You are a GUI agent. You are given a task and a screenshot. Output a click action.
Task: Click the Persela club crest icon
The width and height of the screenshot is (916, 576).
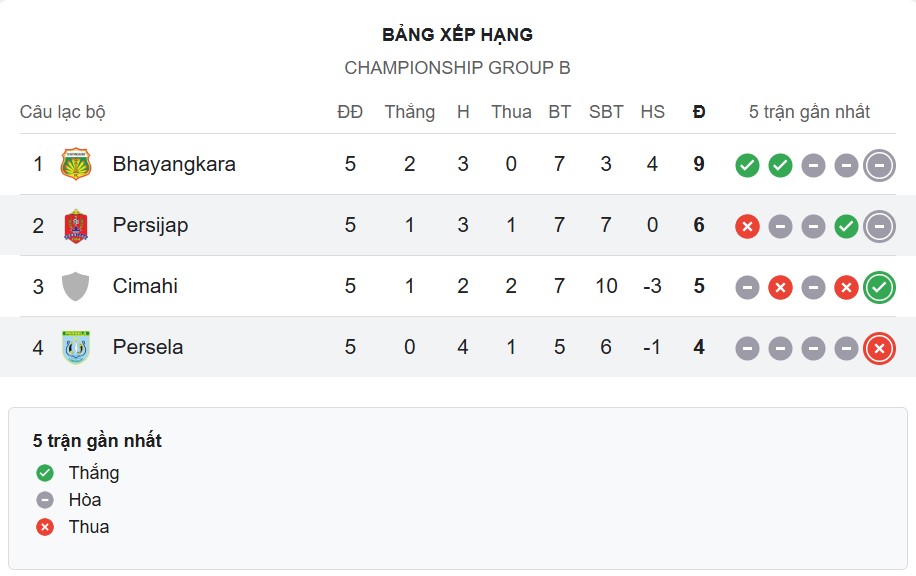pyautogui.click(x=76, y=348)
